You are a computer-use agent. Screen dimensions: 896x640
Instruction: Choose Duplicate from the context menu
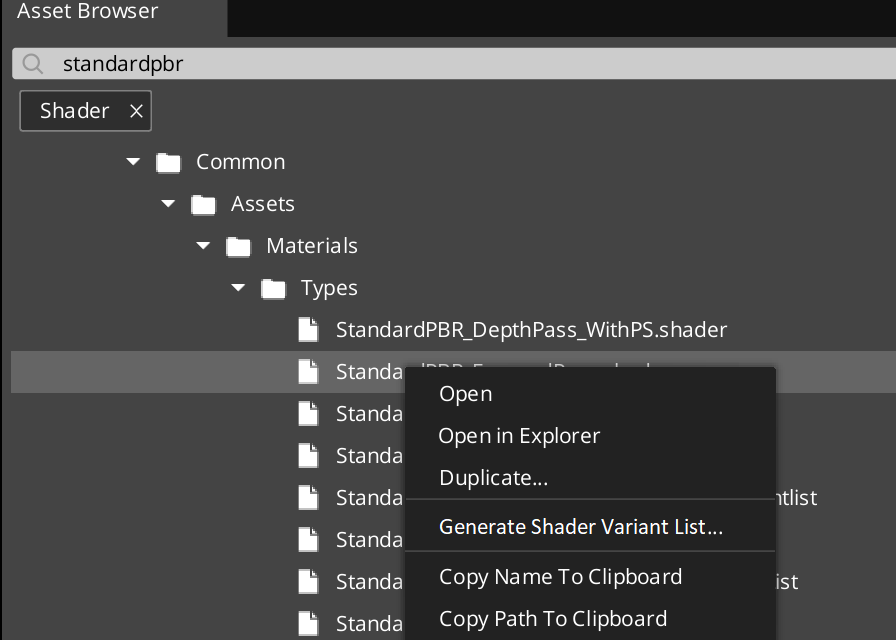click(x=492, y=477)
